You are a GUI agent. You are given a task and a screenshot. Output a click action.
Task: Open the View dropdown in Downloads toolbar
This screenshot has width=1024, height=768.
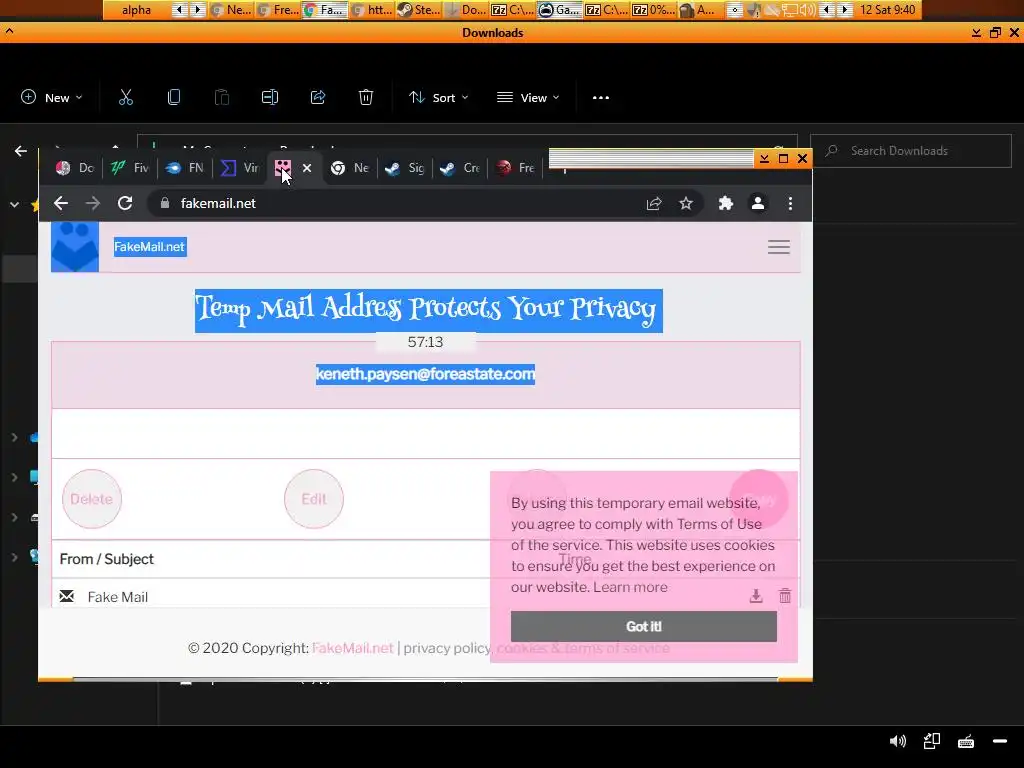(528, 97)
